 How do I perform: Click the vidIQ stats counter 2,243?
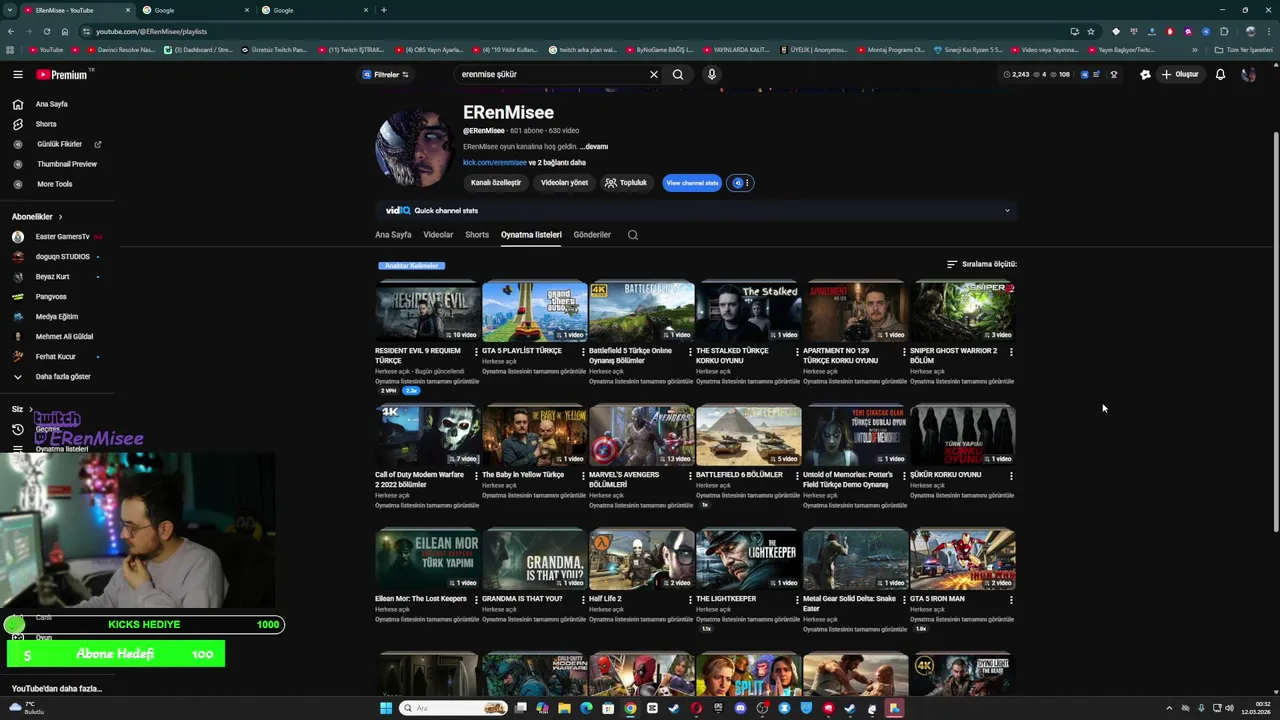point(1016,74)
